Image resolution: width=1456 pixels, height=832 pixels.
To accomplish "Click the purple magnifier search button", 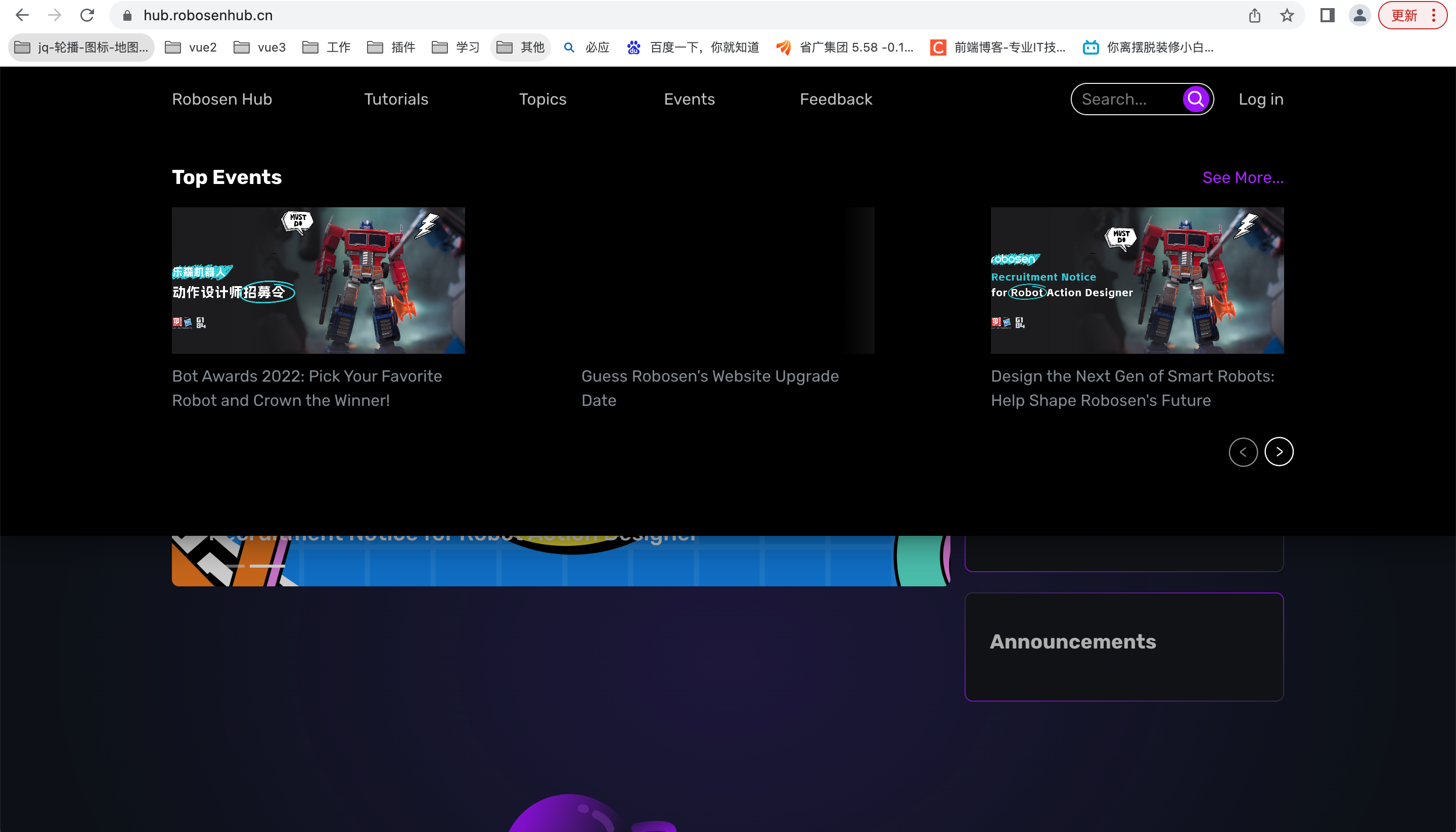I will click(1196, 100).
